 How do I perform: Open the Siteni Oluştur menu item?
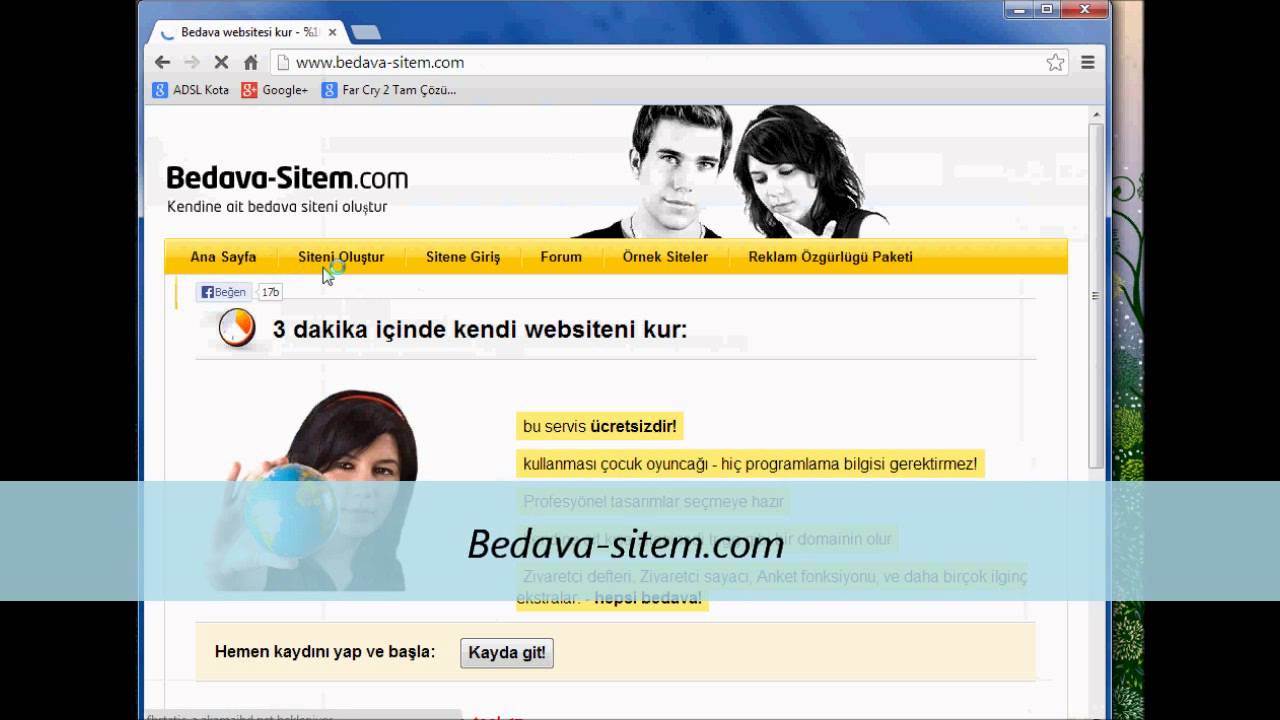point(341,257)
